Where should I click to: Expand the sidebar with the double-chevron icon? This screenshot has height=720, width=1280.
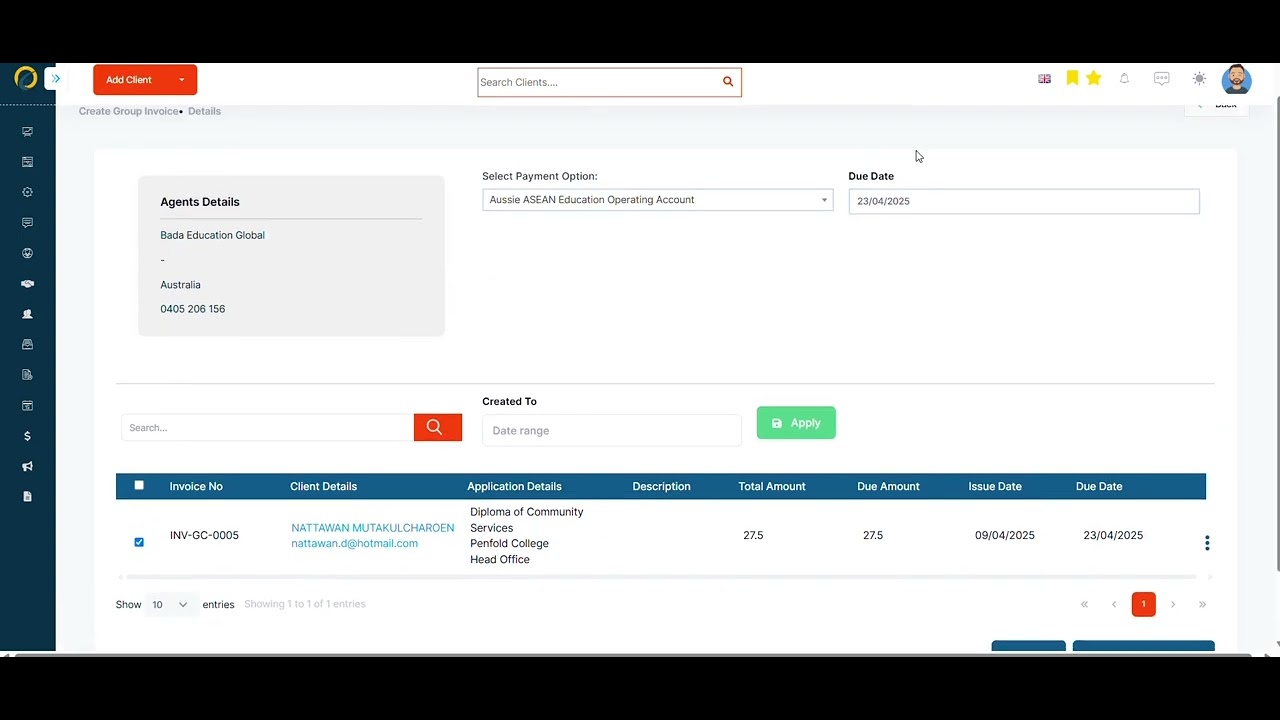[55, 79]
